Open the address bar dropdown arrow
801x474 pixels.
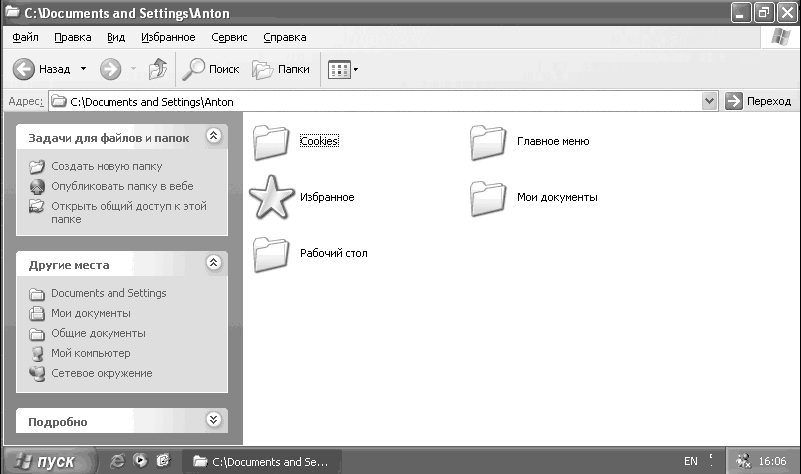coord(709,101)
